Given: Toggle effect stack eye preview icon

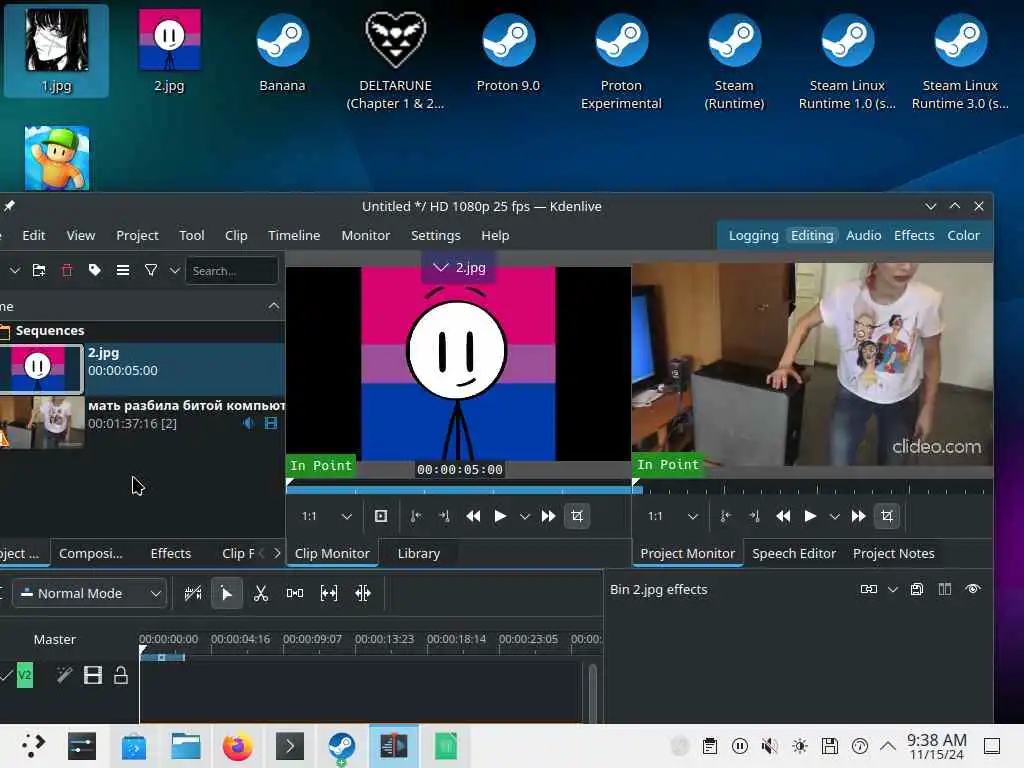Looking at the screenshot, I should pos(973,589).
